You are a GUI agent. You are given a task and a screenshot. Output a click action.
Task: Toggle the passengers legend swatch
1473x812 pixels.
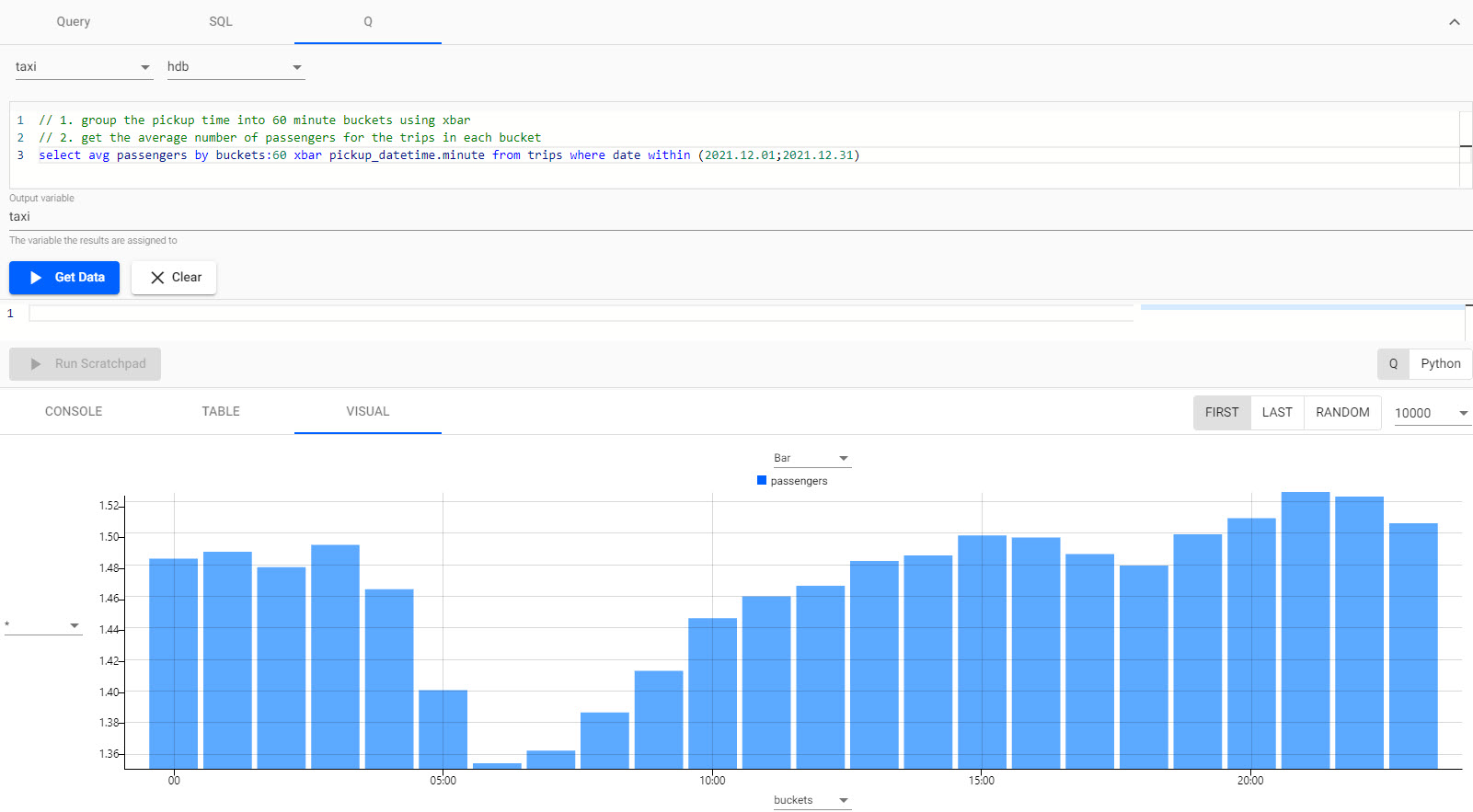762,480
